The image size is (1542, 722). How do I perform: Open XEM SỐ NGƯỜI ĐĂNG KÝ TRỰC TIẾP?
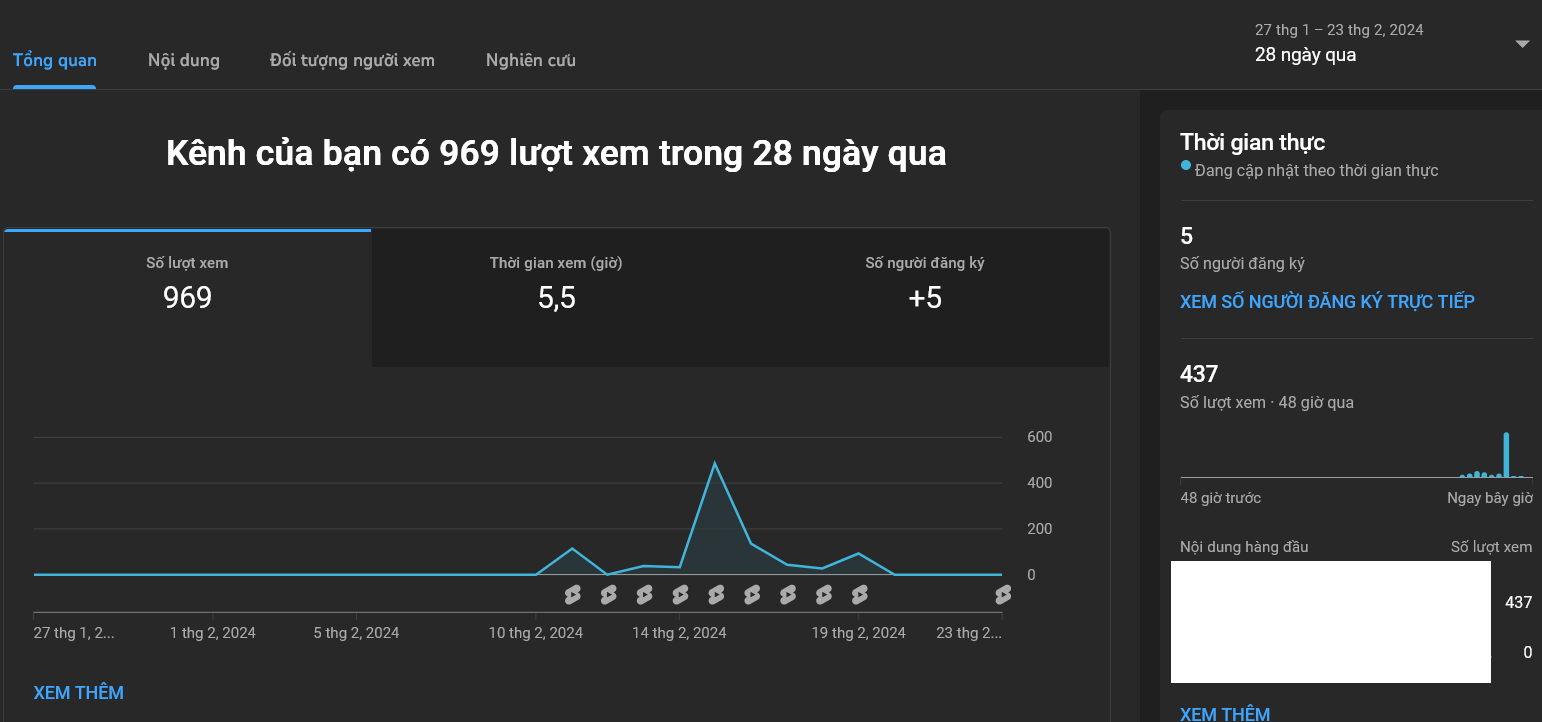click(1327, 302)
